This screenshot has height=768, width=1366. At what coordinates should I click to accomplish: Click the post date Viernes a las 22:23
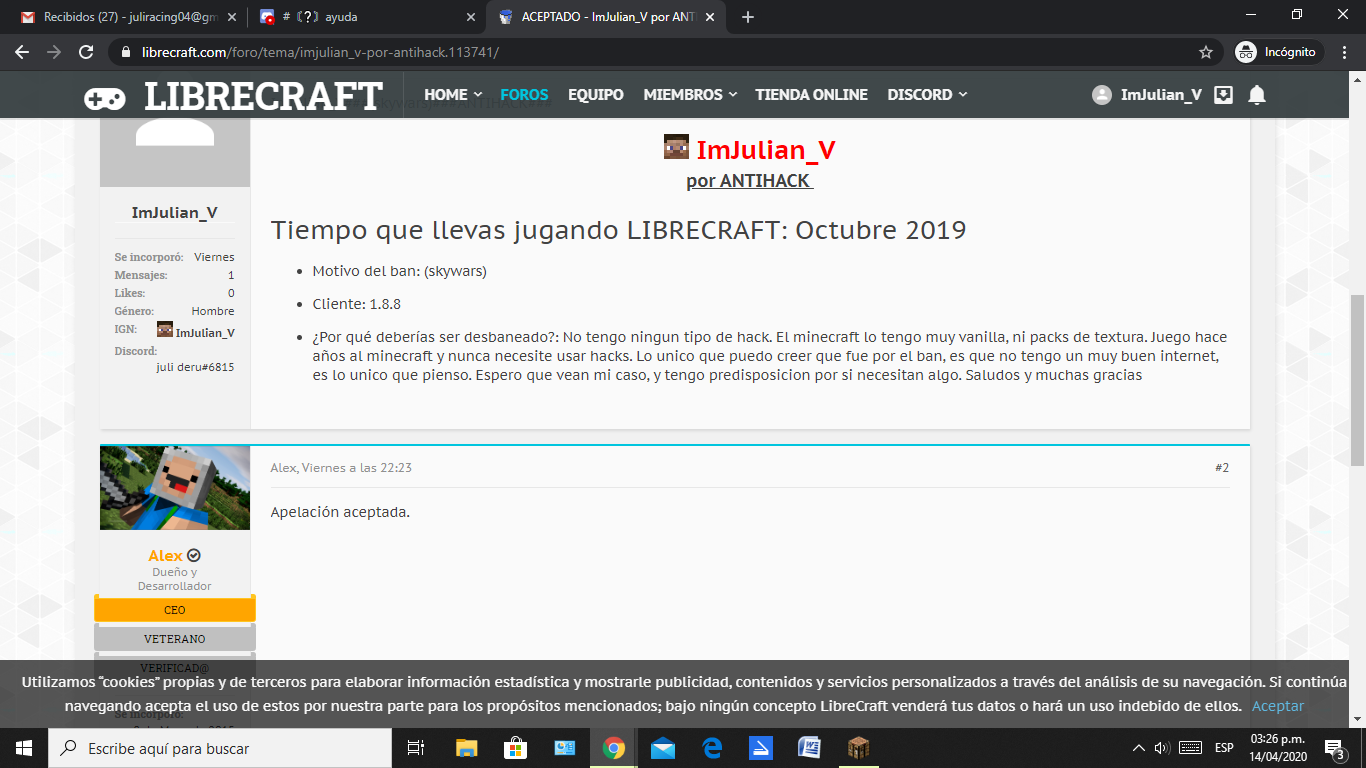357,467
